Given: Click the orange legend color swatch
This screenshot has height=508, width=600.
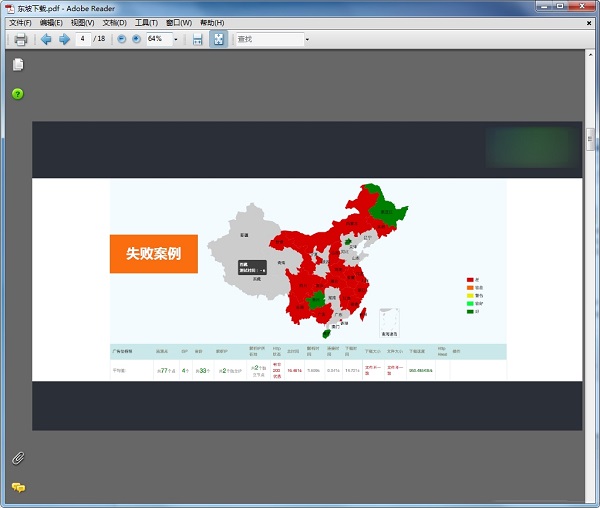Looking at the screenshot, I should click(470, 288).
